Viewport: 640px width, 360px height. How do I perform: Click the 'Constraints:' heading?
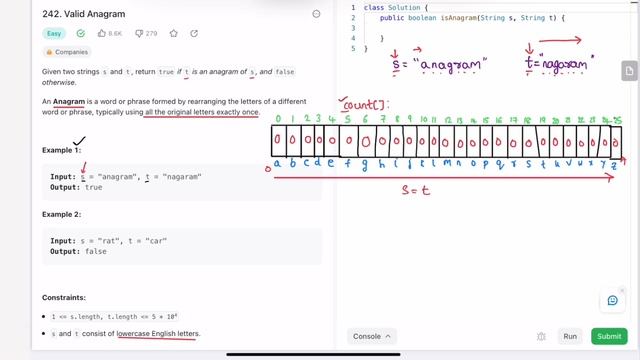pyautogui.click(x=64, y=298)
